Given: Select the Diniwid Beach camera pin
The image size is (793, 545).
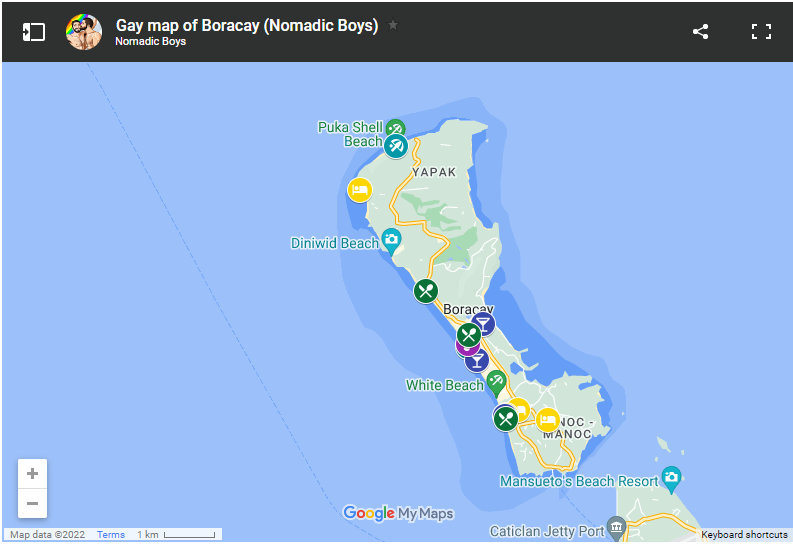Looking at the screenshot, I should pyautogui.click(x=391, y=241).
